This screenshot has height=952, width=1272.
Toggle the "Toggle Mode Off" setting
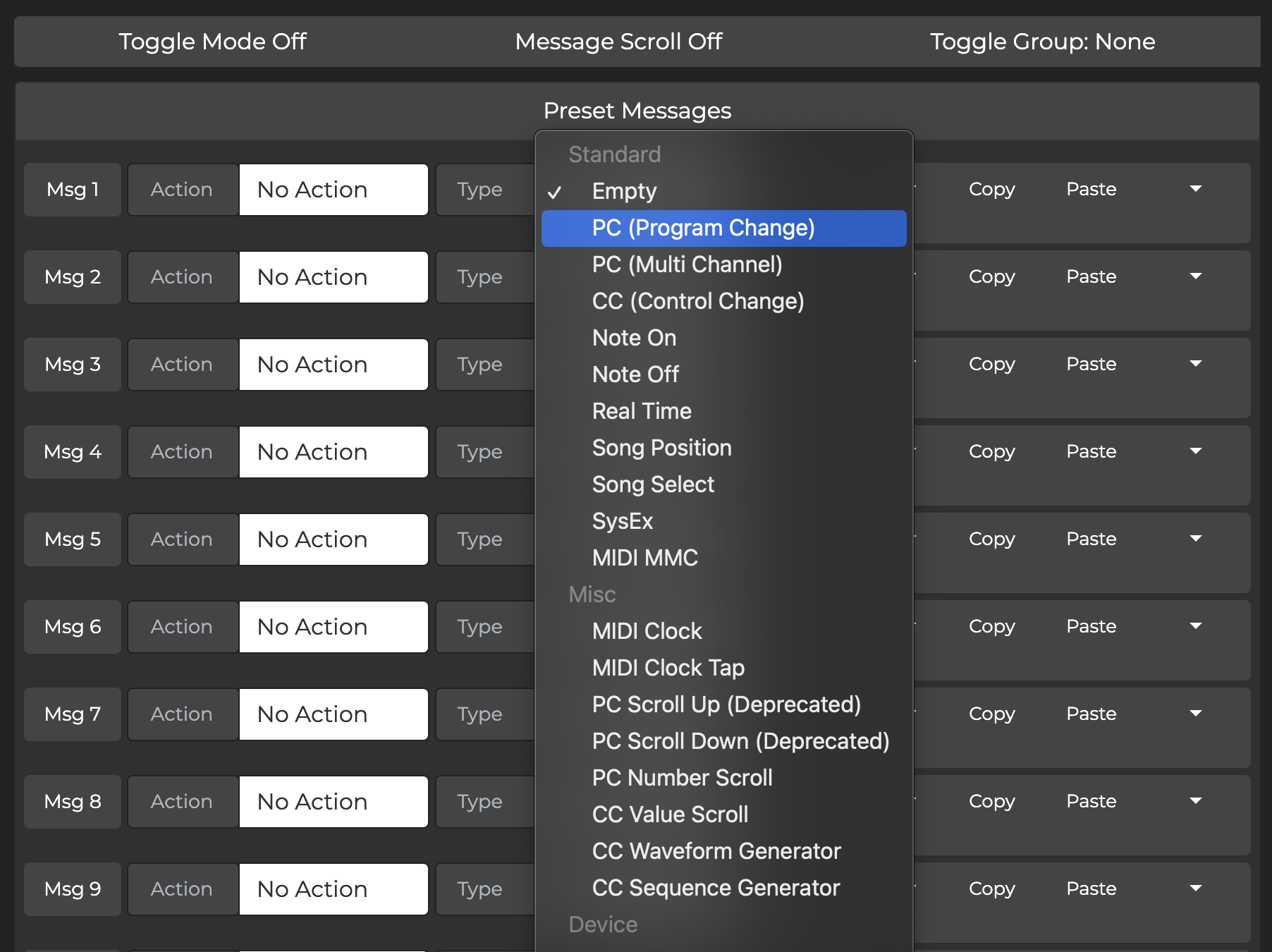pos(213,42)
